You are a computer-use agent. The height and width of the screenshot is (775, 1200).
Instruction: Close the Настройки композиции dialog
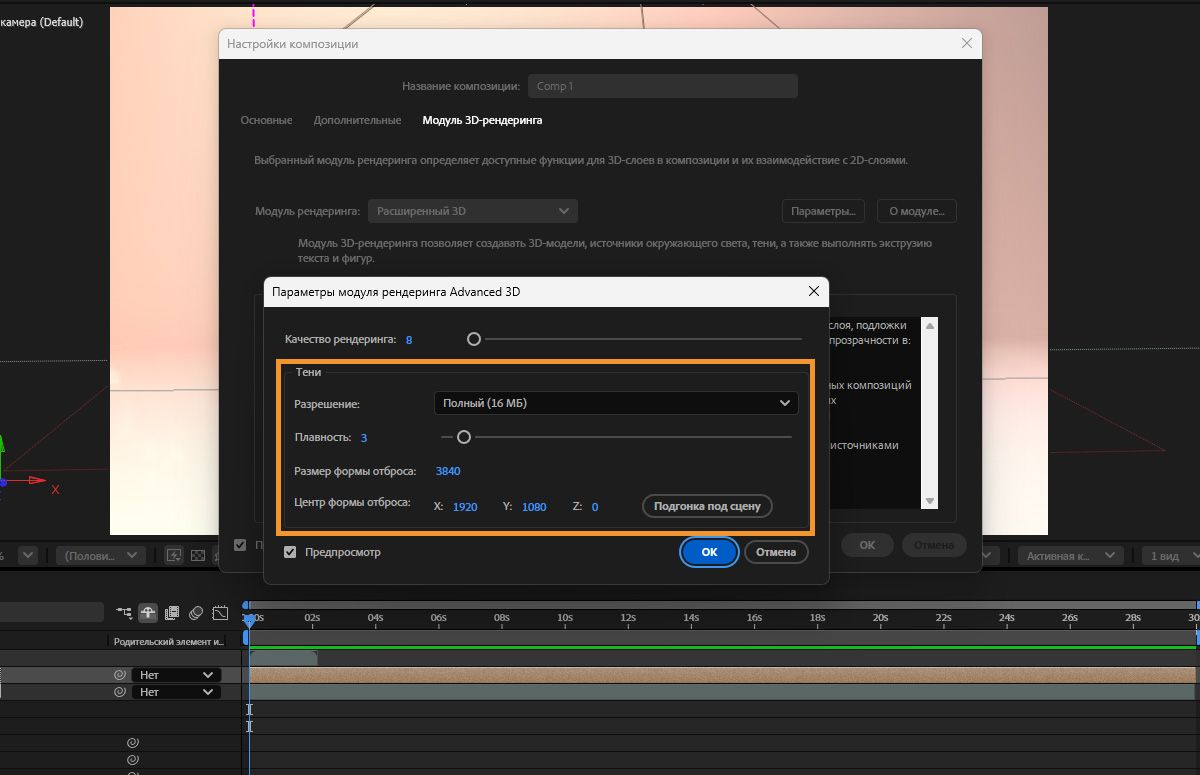966,44
